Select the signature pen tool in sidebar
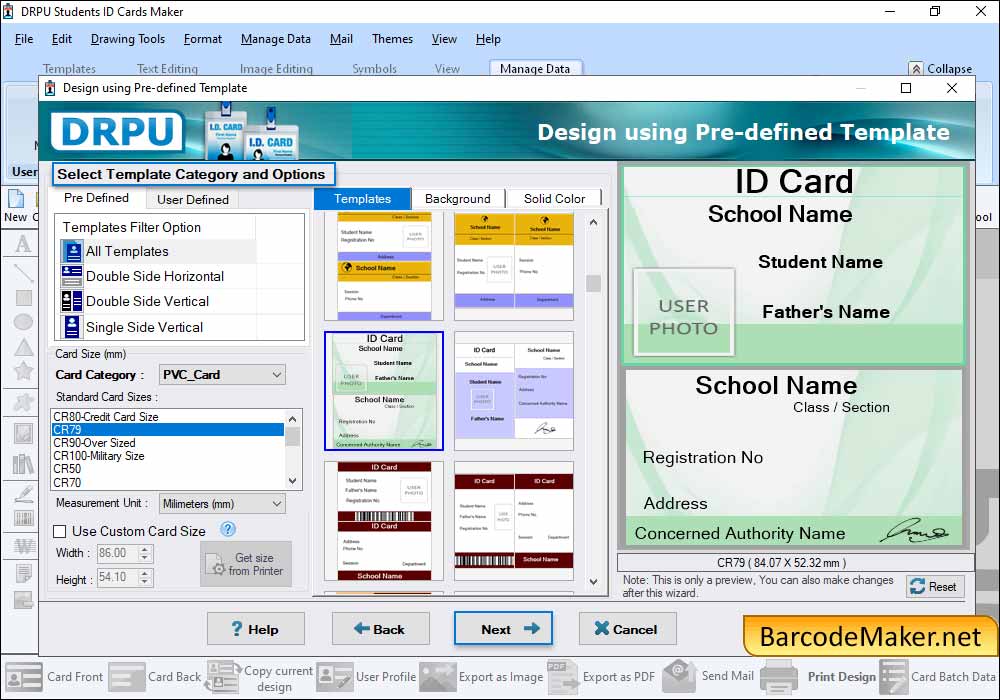 23,494
